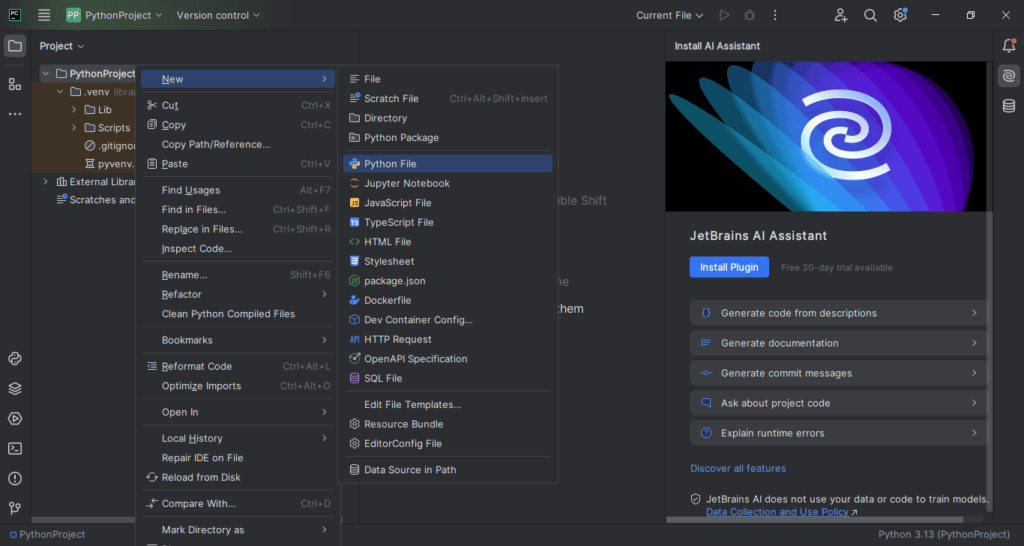Show more tool windows ellipsis
The height and width of the screenshot is (546, 1024).
pos(15,114)
